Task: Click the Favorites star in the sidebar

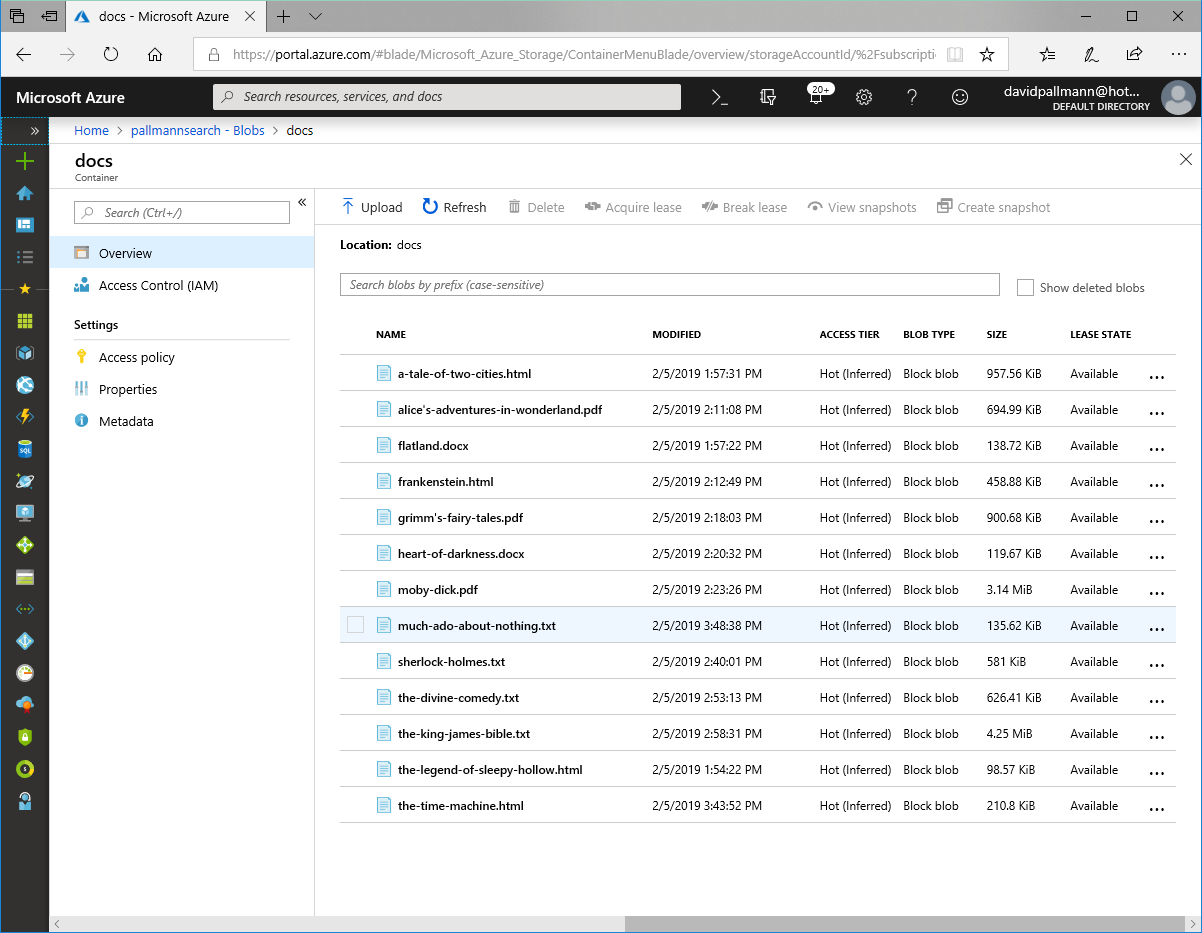Action: pyautogui.click(x=24, y=290)
